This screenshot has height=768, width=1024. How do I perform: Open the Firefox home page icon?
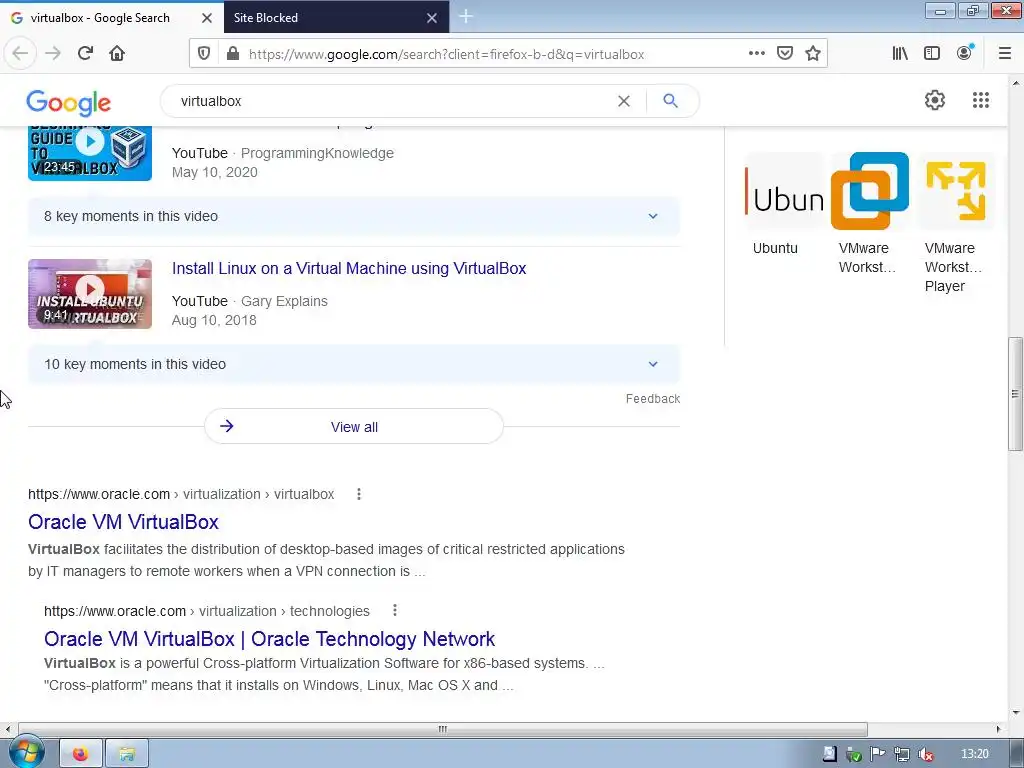click(117, 53)
